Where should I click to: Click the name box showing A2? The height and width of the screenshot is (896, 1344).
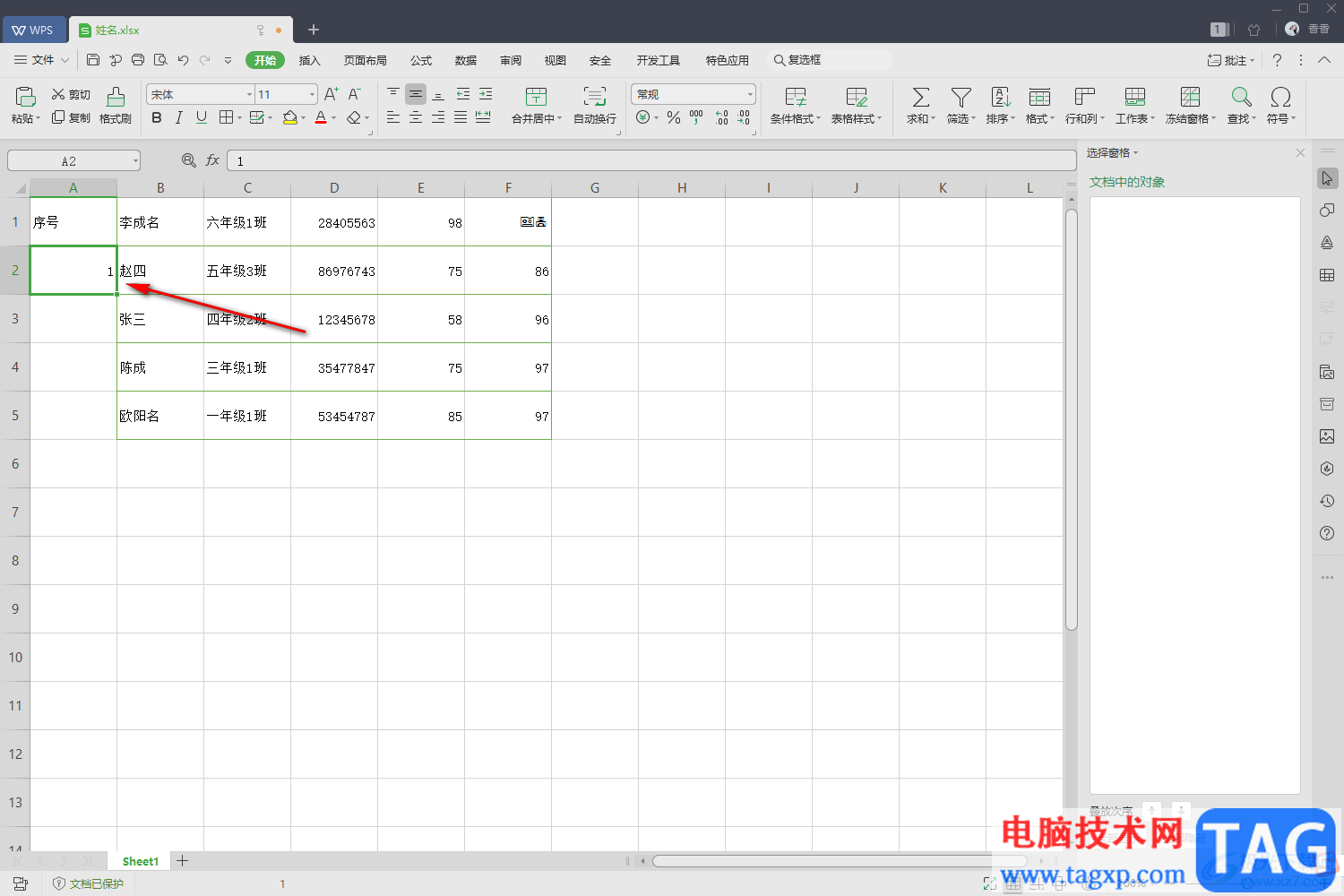74,161
